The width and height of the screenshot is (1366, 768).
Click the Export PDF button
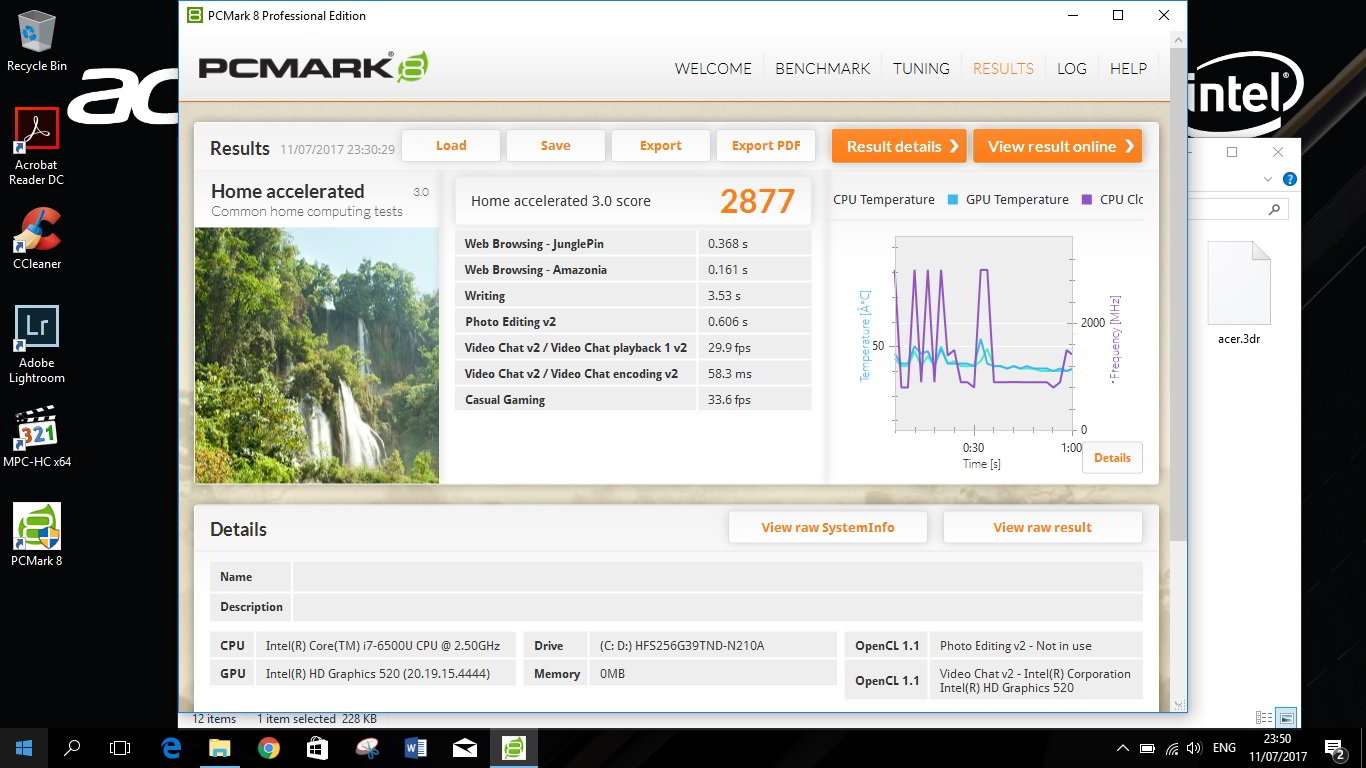[766, 146]
